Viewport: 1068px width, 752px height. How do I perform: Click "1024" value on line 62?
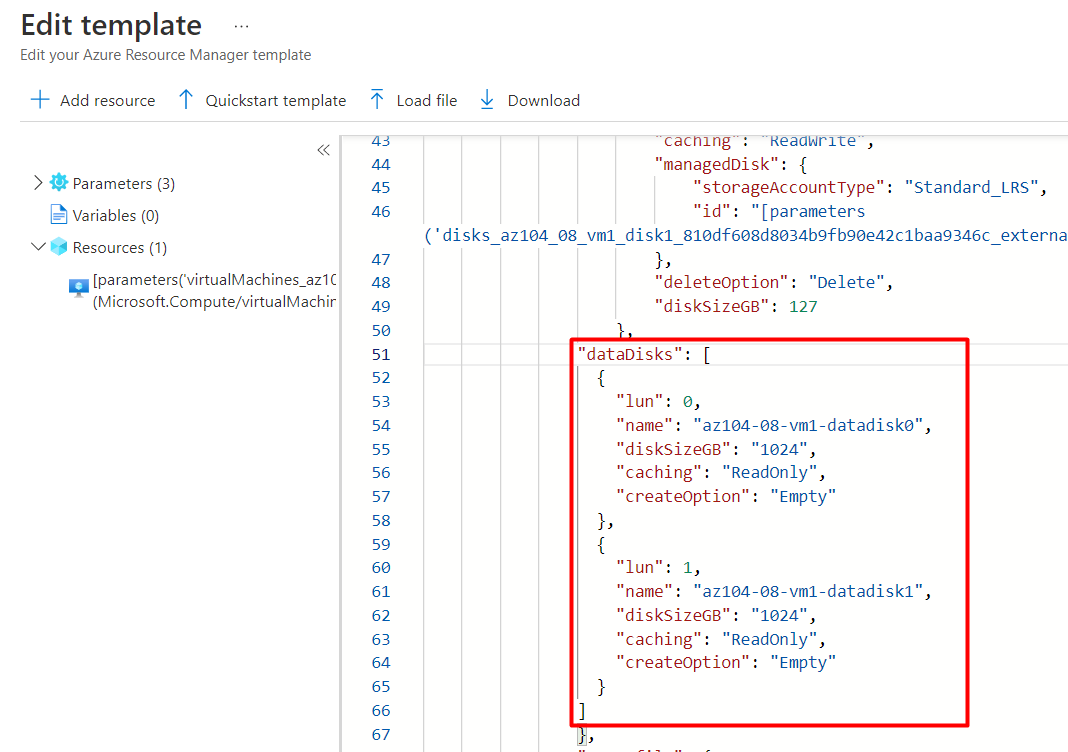click(x=779, y=616)
